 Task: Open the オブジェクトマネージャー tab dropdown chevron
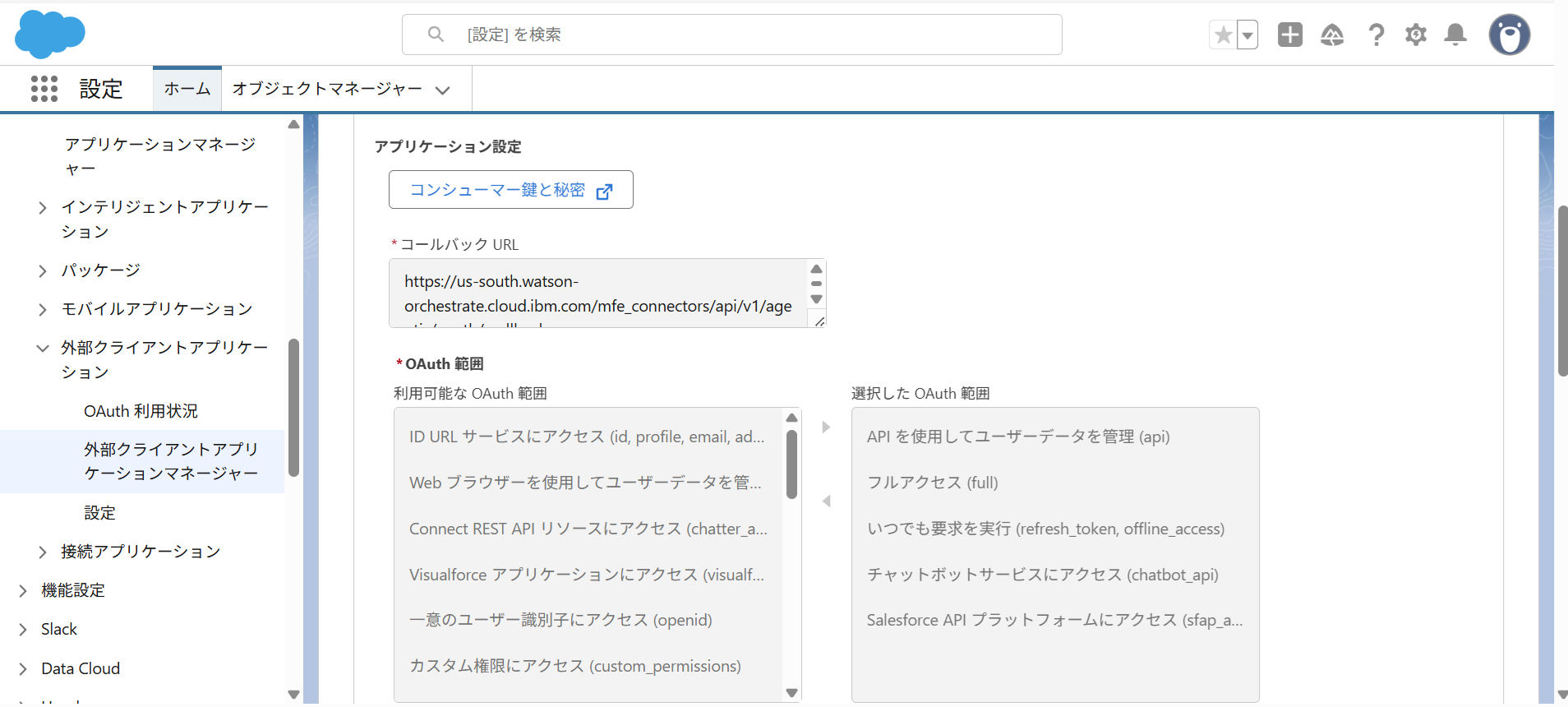coord(443,90)
